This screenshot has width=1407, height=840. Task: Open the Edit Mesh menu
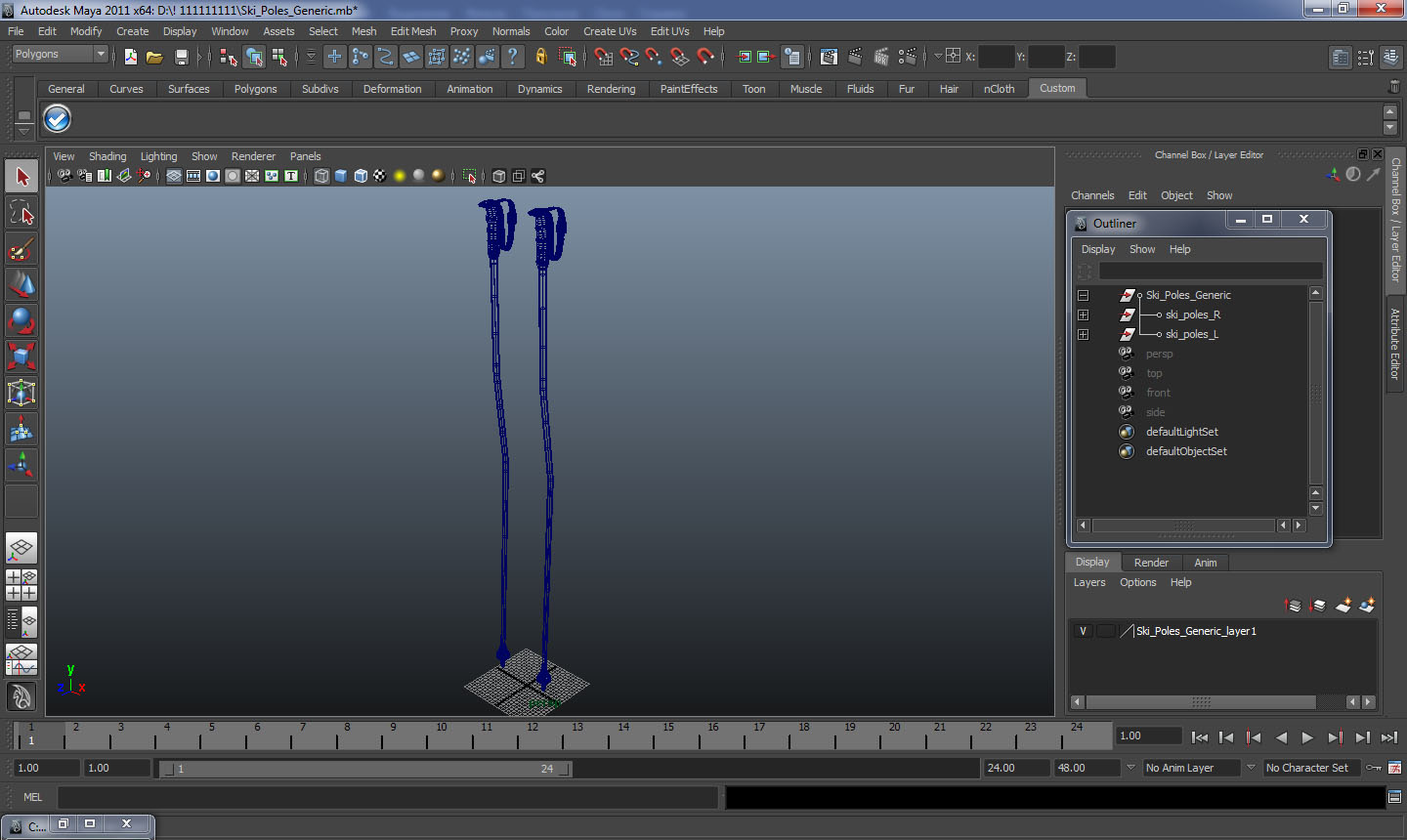click(x=413, y=31)
